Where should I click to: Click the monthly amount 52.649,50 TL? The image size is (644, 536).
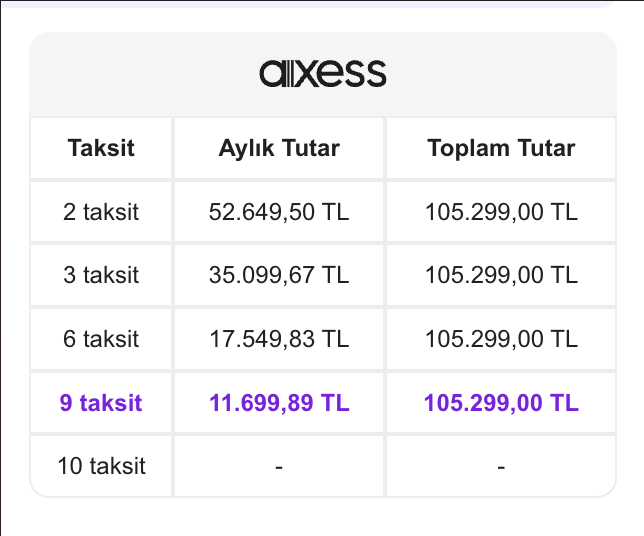point(279,212)
